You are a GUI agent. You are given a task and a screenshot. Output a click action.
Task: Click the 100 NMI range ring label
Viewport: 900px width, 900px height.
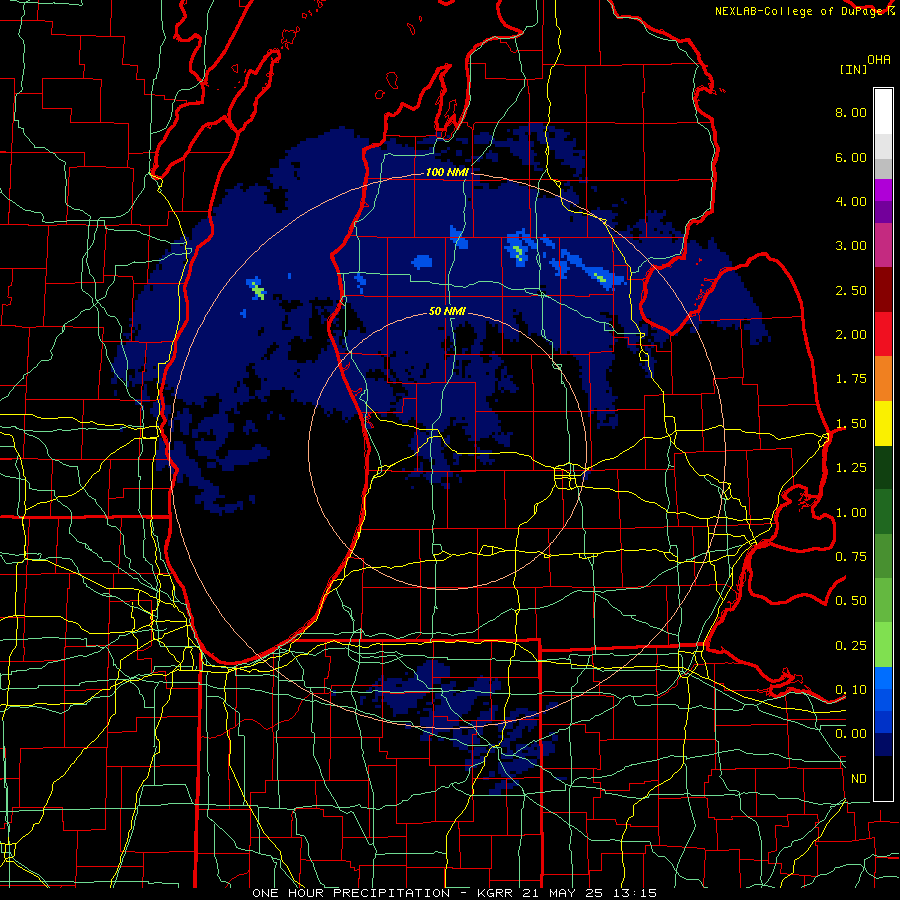click(447, 172)
